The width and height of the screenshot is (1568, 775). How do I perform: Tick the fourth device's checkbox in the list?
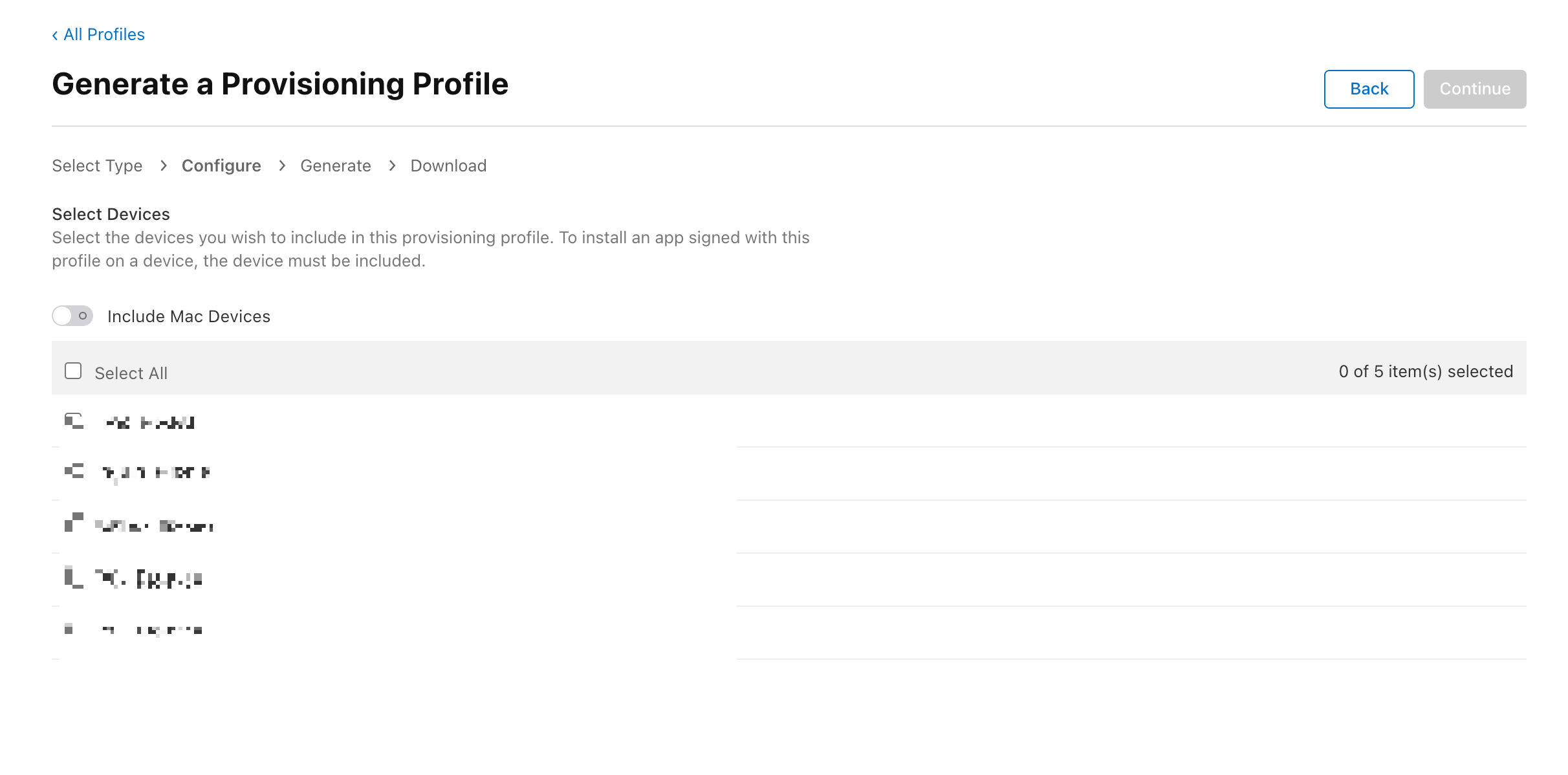tap(74, 577)
